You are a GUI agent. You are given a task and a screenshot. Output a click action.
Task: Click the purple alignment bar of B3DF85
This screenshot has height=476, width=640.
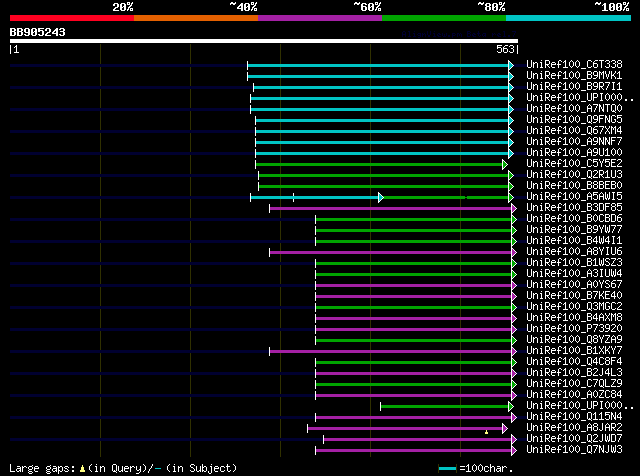[391, 209]
